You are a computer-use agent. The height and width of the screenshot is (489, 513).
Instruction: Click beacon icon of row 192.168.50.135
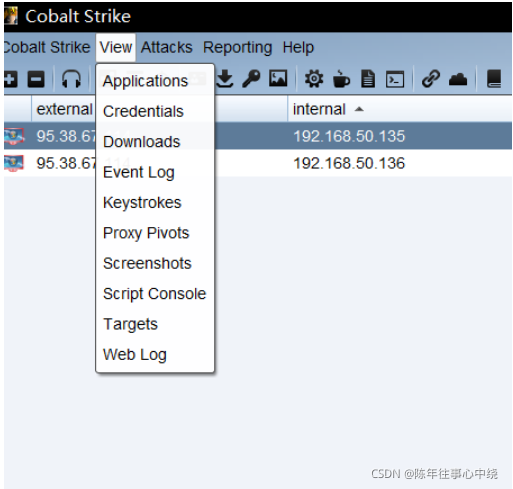pos(14,136)
